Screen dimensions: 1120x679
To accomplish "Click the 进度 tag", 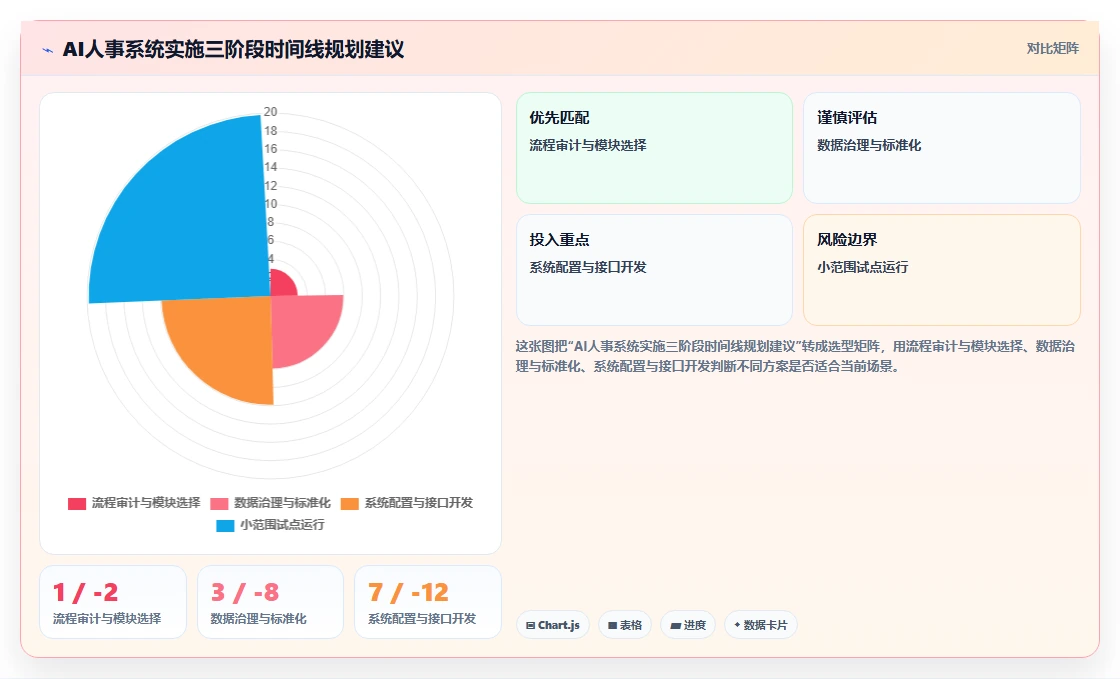I will pos(688,625).
